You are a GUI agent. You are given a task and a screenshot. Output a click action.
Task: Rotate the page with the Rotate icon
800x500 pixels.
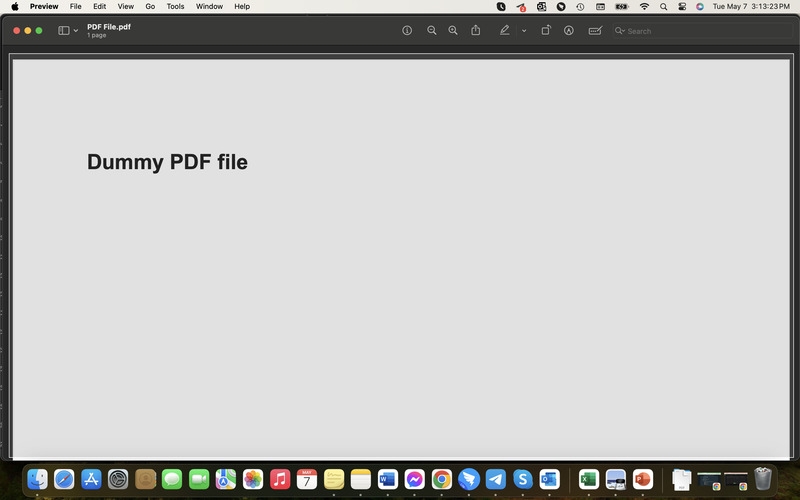[546, 31]
